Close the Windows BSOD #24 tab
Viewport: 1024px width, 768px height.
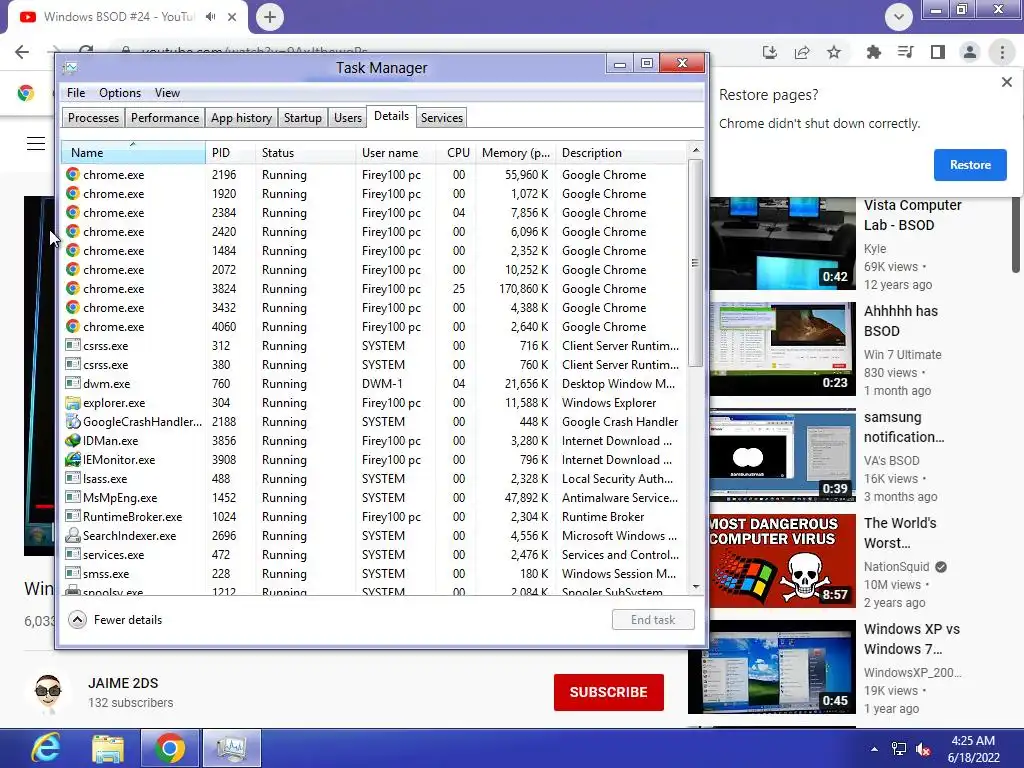tap(232, 17)
